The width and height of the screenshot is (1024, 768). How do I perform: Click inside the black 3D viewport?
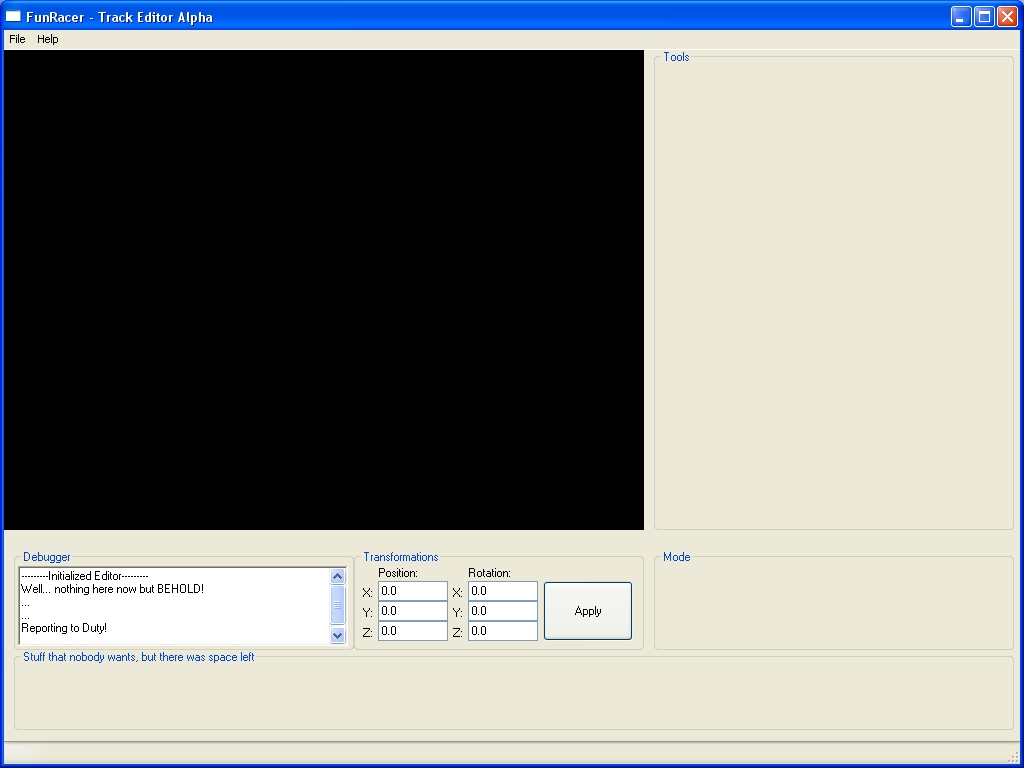pos(324,290)
